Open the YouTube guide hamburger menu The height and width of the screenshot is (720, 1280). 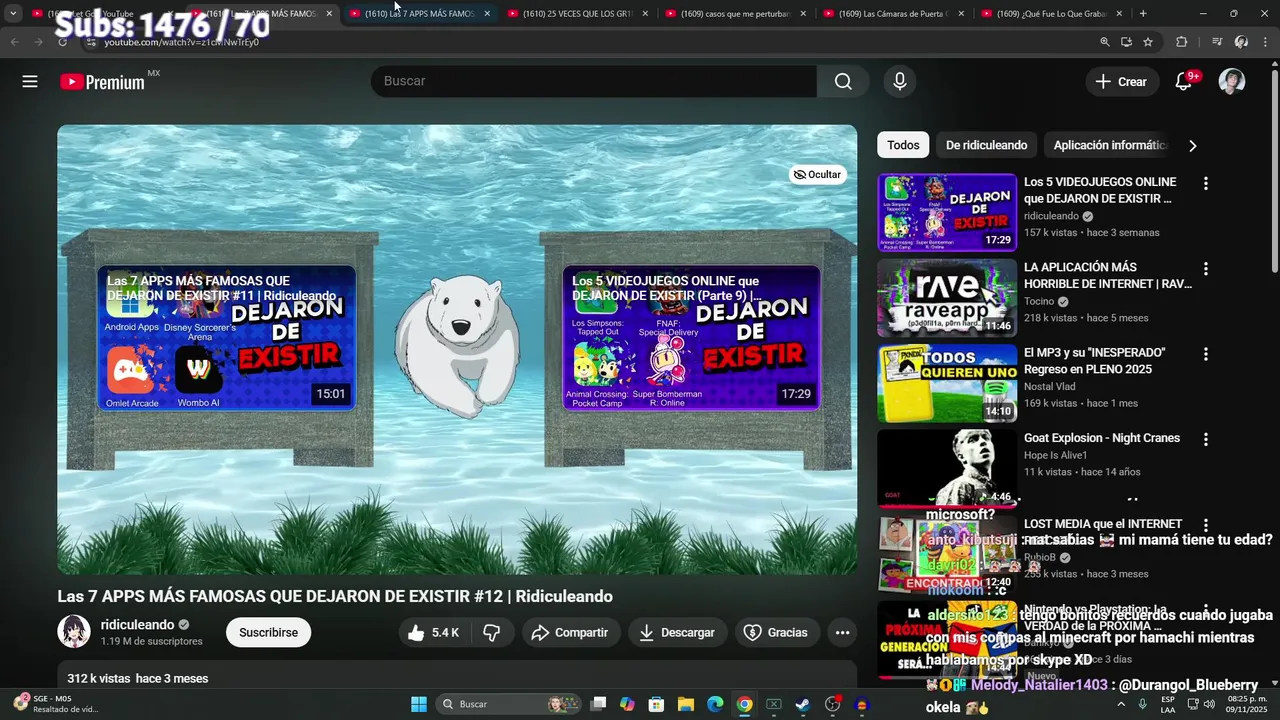pos(30,82)
